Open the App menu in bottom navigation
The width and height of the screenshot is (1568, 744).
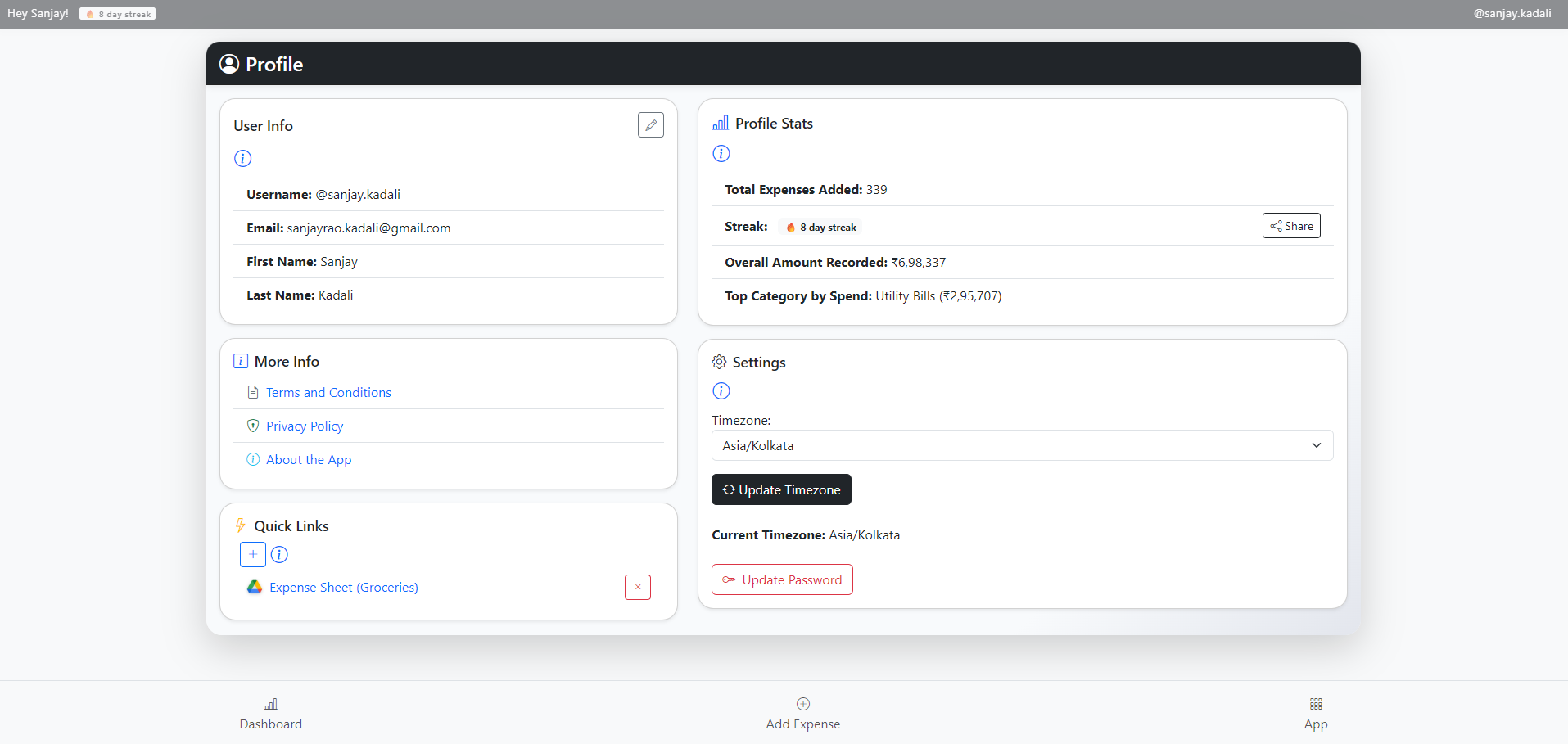(x=1315, y=715)
